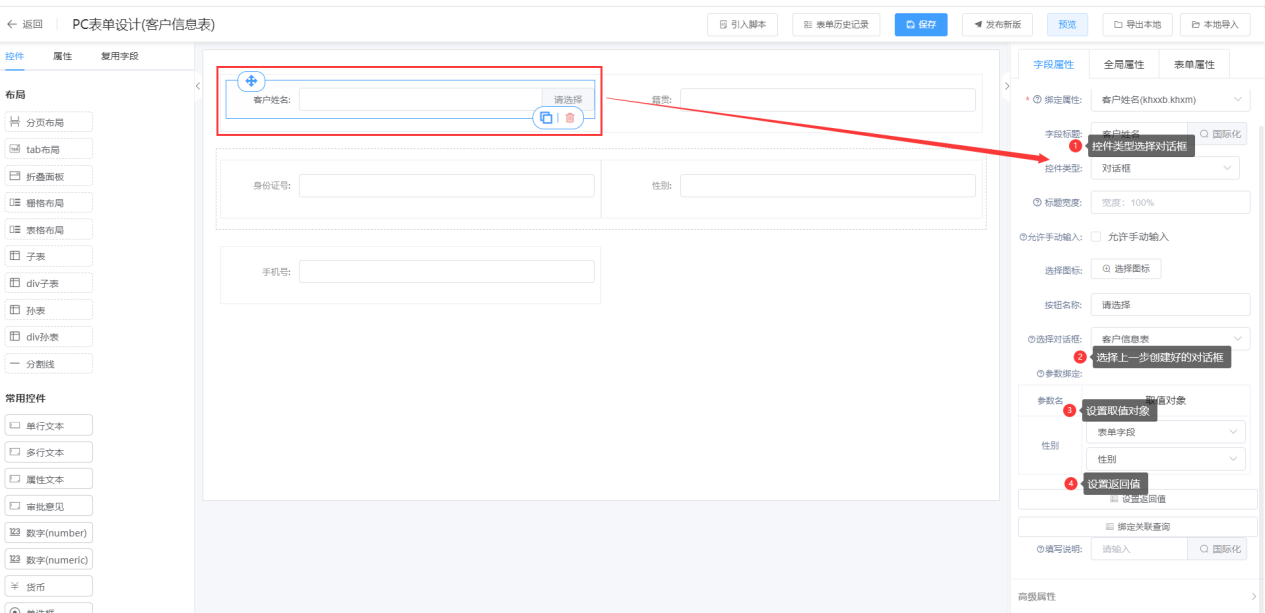Open the 表单字段 value-source dropdown
The width and height of the screenshot is (1265, 613).
click(1166, 432)
